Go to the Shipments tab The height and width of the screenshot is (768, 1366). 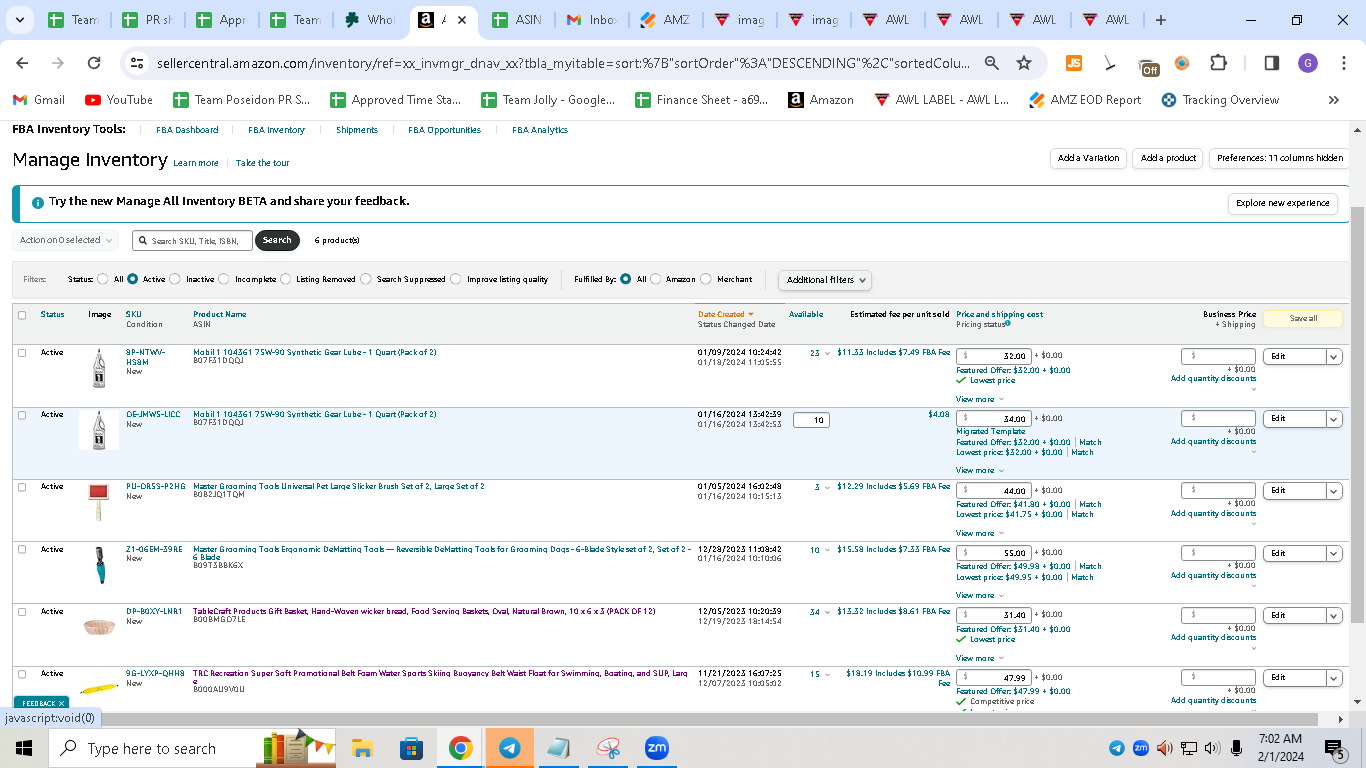(357, 130)
